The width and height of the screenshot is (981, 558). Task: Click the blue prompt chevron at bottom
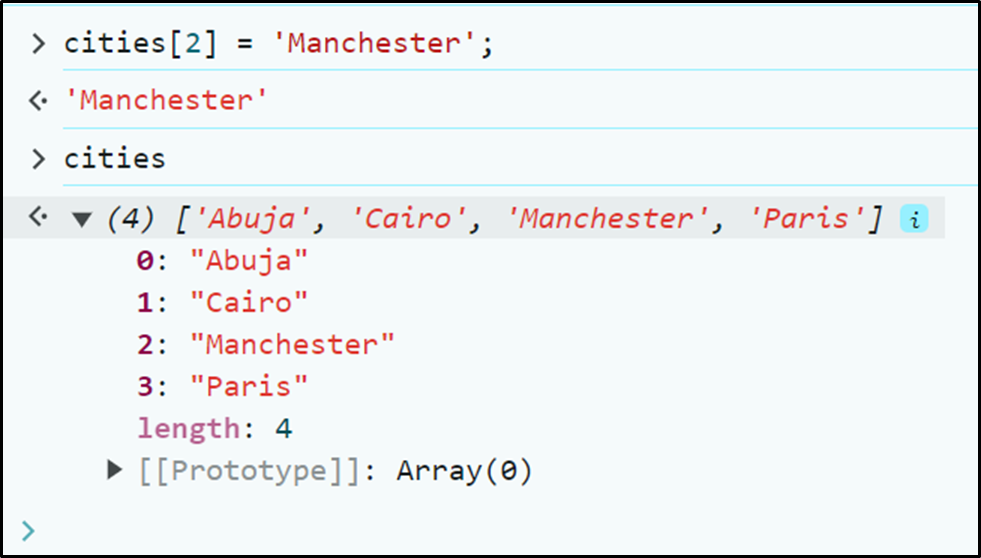(28, 531)
